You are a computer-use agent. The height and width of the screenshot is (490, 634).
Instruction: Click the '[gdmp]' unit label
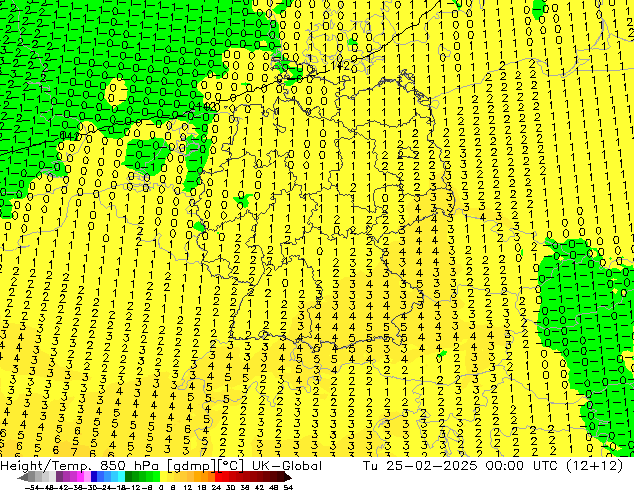coord(191,466)
